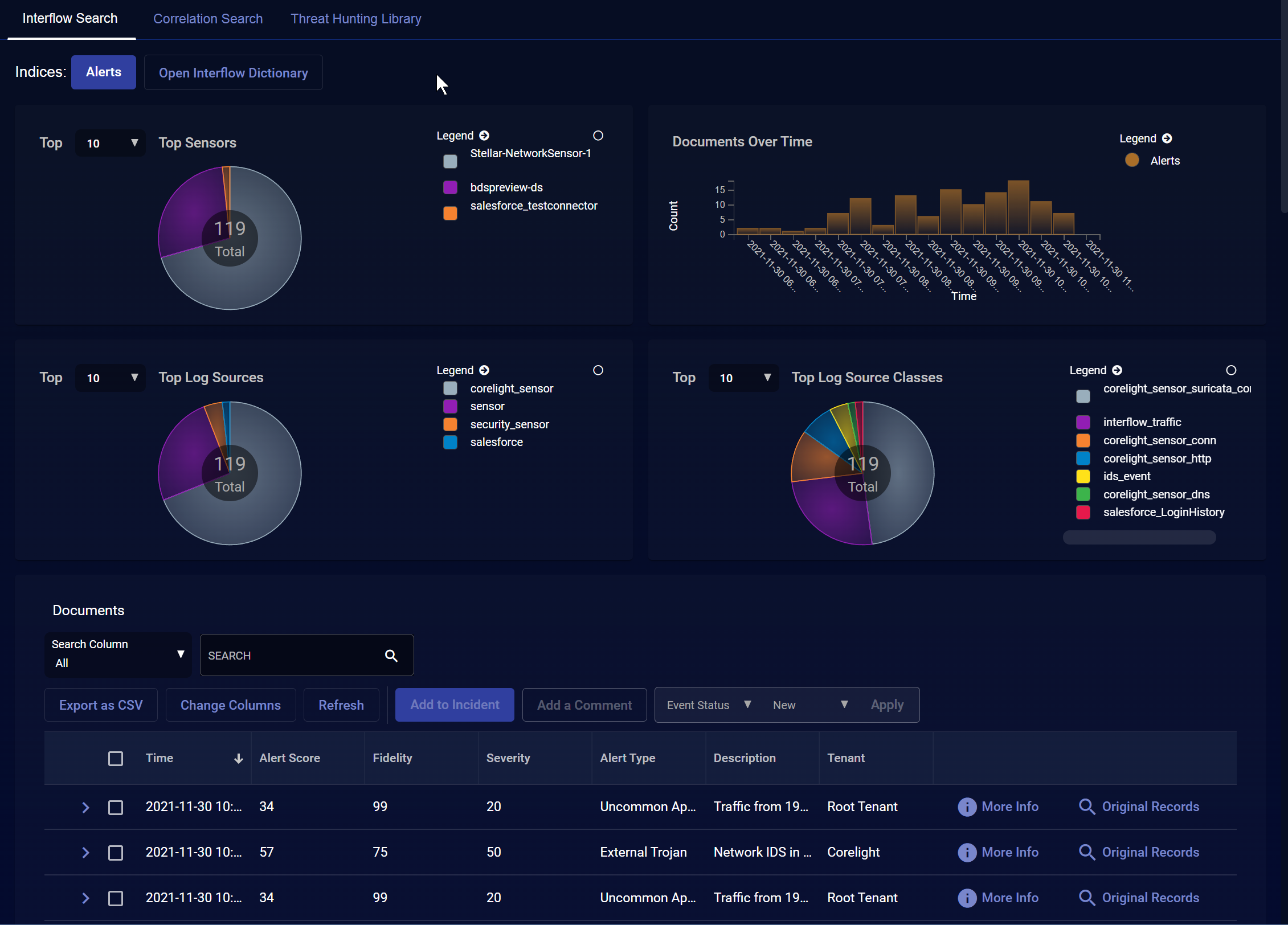Click the Top Log Sources legend arrow icon

point(484,370)
